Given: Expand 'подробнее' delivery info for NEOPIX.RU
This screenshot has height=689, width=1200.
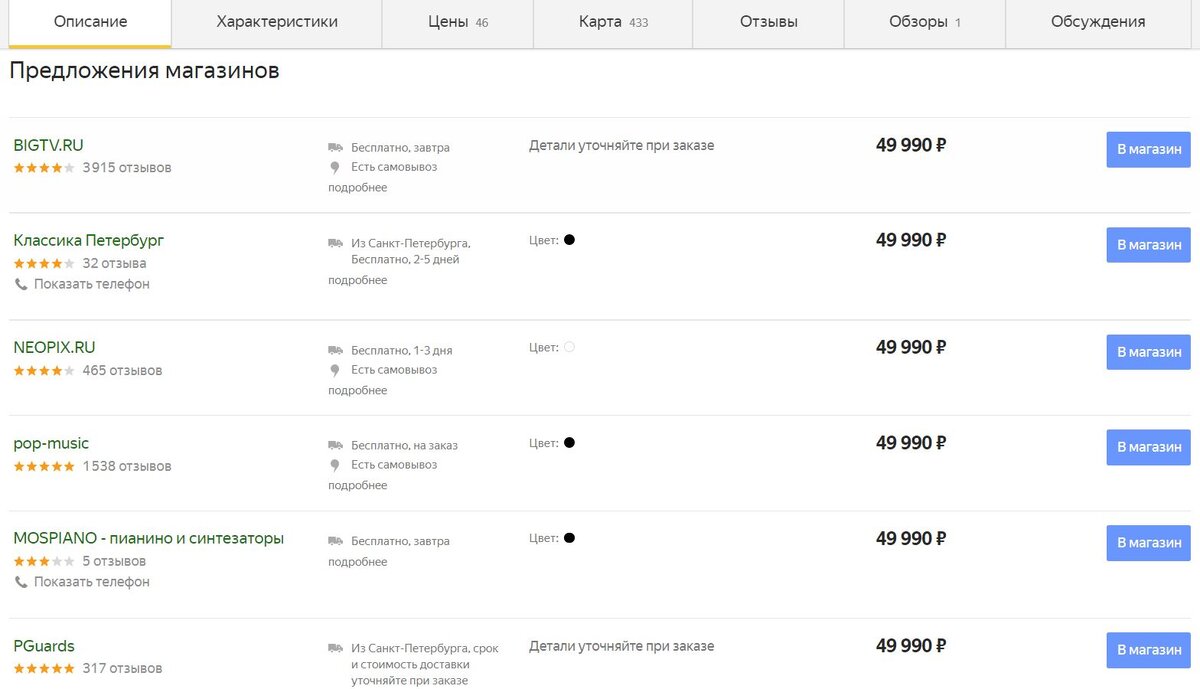Looking at the screenshot, I should click(x=357, y=391).
